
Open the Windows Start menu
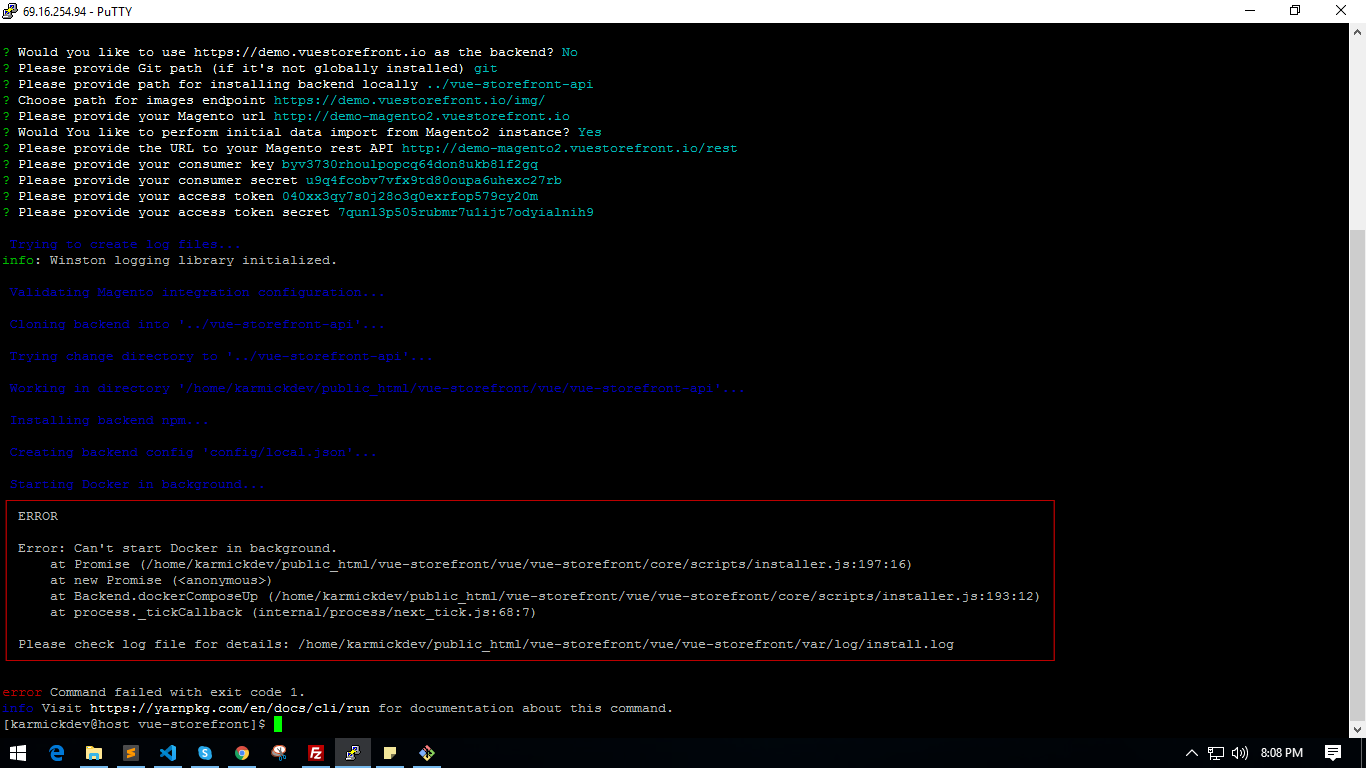(x=18, y=752)
